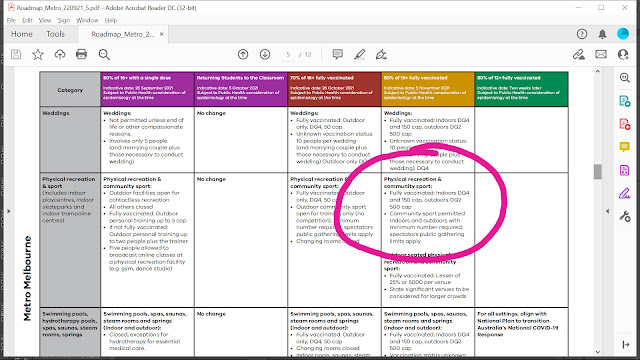Image resolution: width=640 pixels, height=360 pixels.
Task: Go to previous page arrow
Action: click(243, 54)
